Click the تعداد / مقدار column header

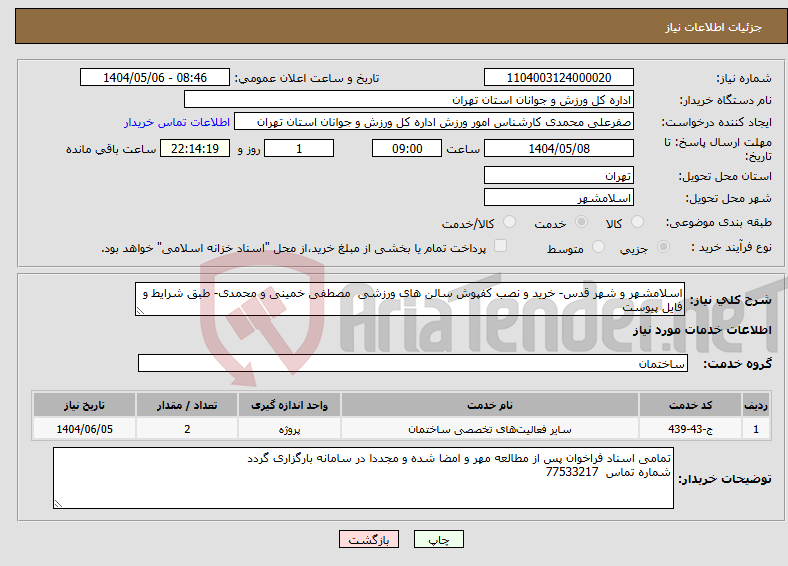(186, 405)
